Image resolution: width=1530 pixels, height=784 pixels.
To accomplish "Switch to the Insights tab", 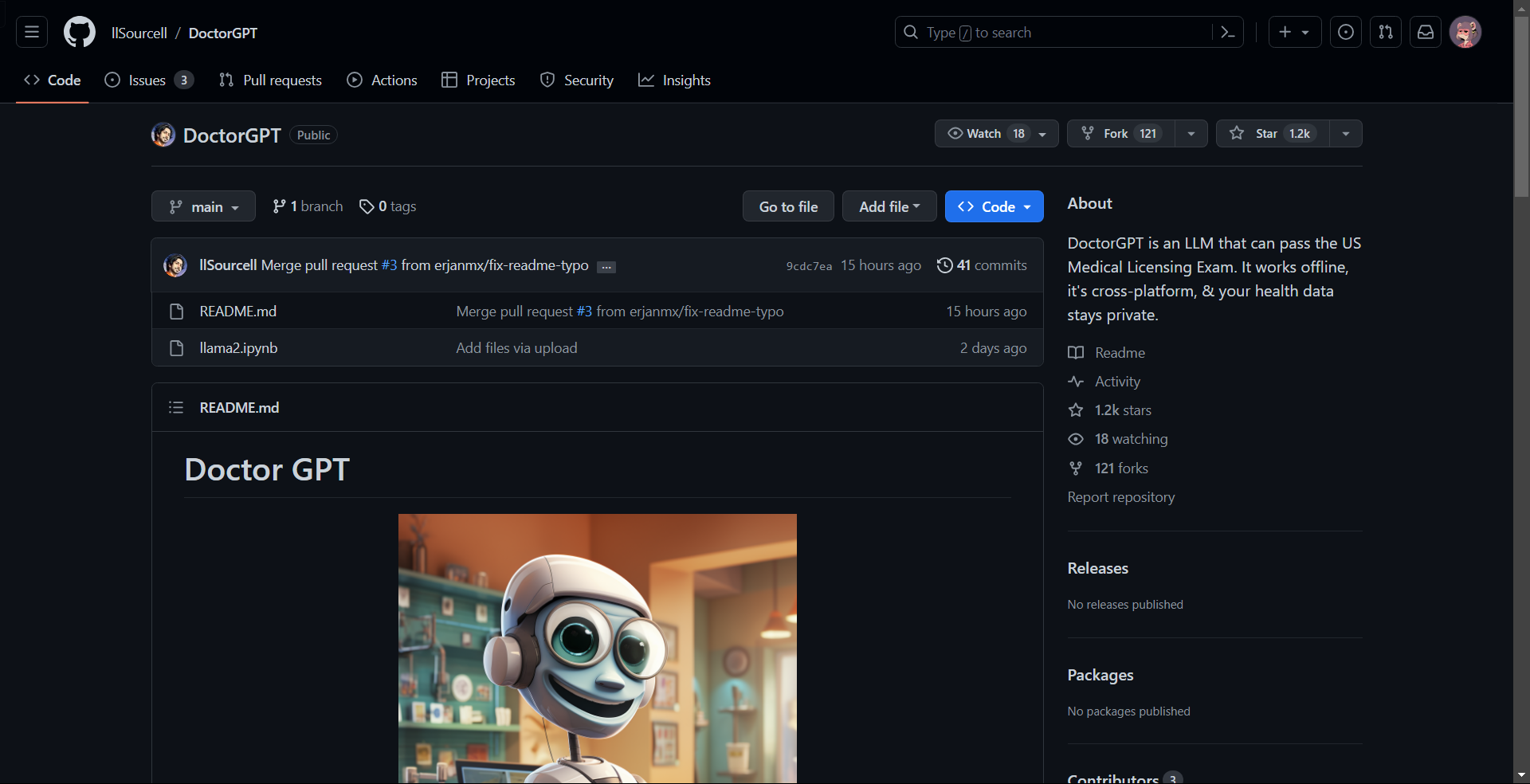I will (x=674, y=80).
